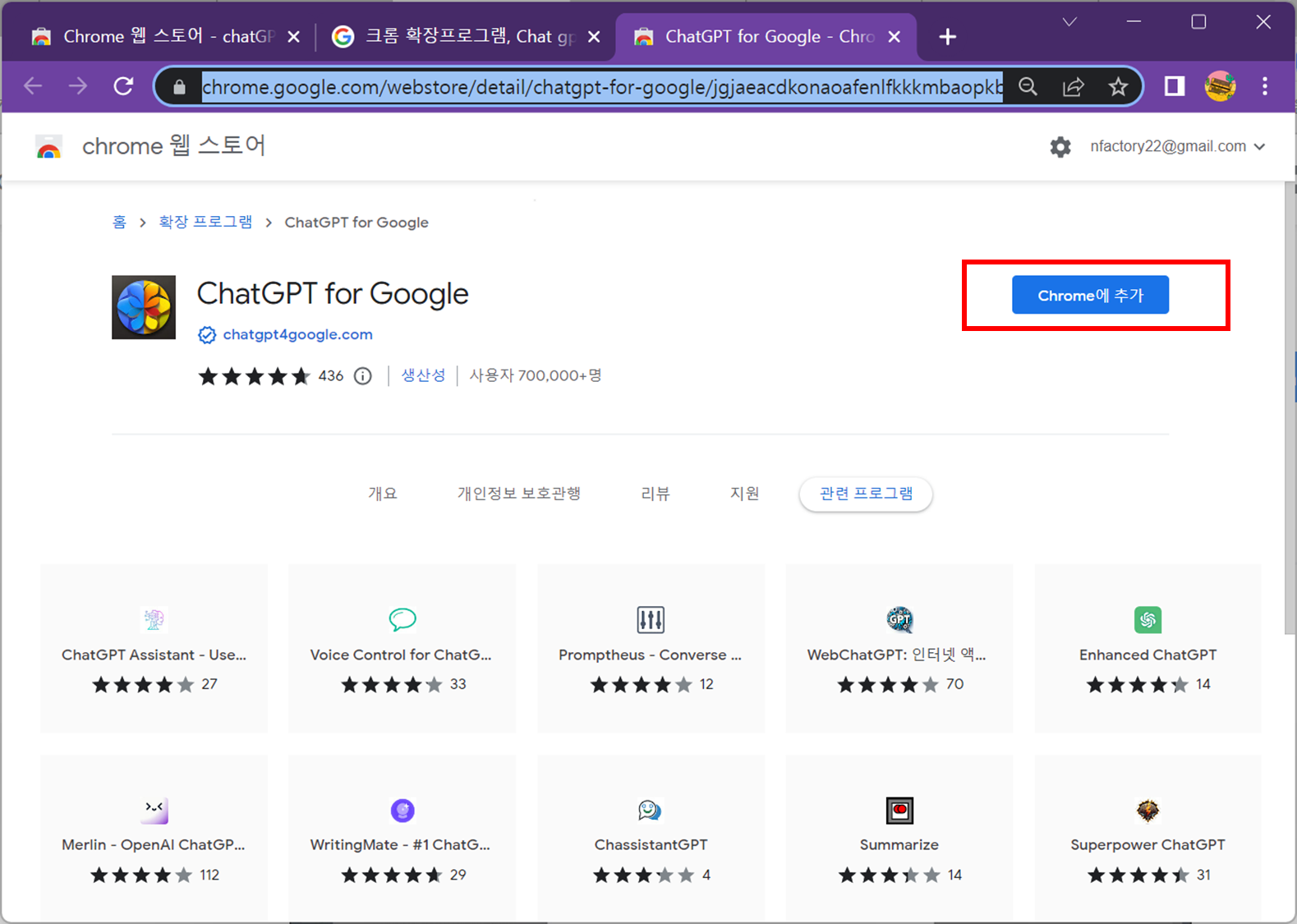Open Promptheus - Converse title
Screen dimensions: 1297x924
(x=650, y=655)
